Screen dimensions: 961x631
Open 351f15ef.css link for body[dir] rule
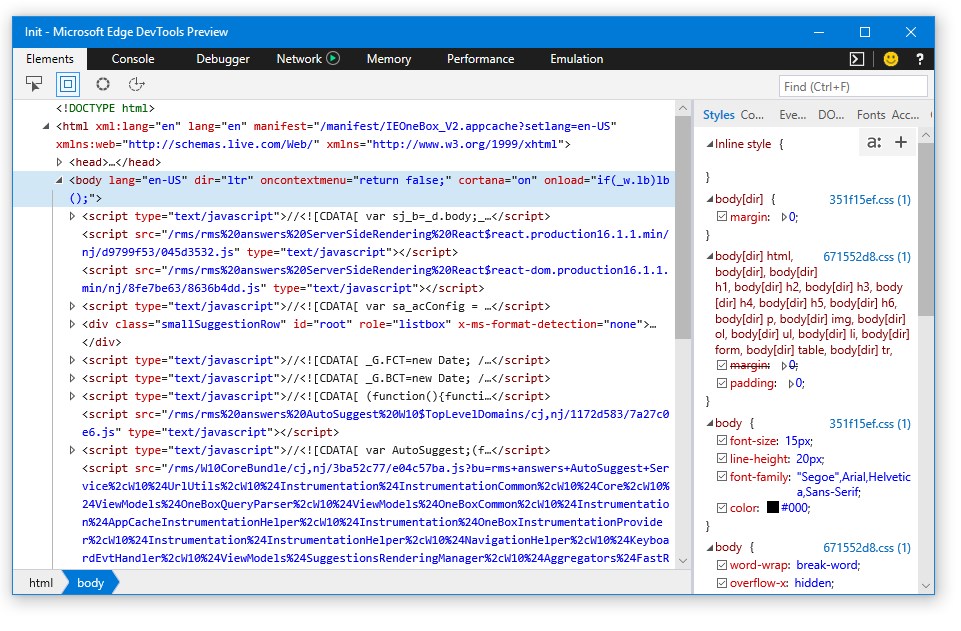(x=870, y=200)
